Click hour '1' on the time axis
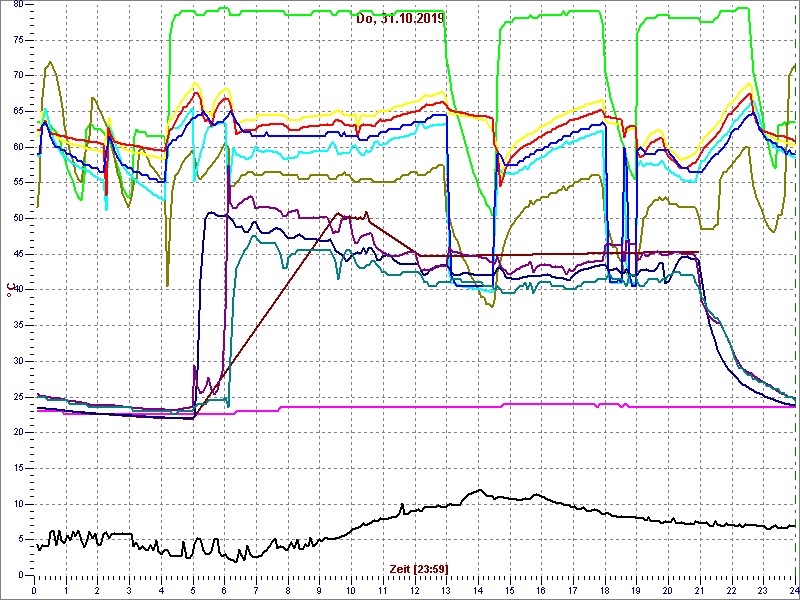Image resolution: width=800 pixels, height=600 pixels. [66, 590]
